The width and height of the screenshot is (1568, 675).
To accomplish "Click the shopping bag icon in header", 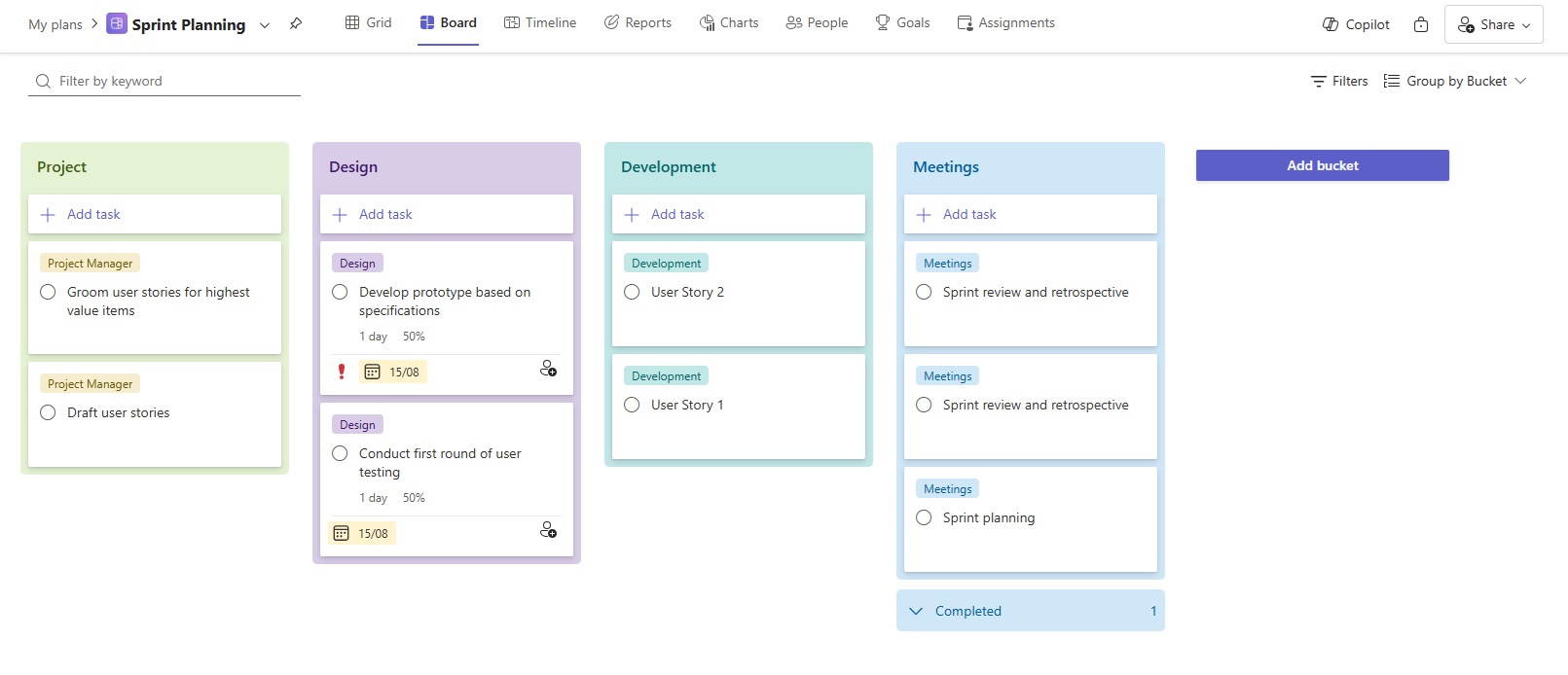I will coord(1421,24).
